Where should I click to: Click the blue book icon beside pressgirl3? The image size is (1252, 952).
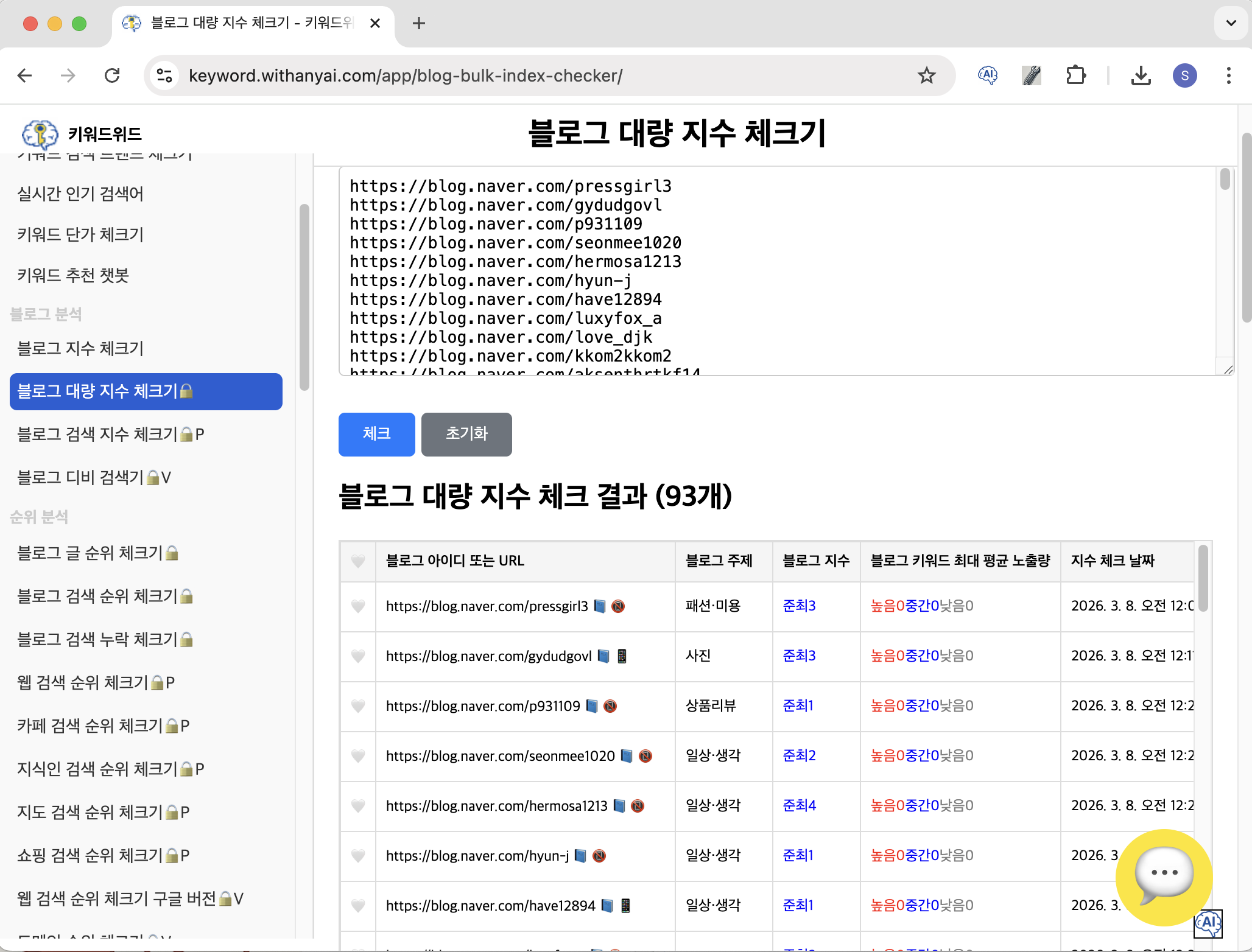[600, 606]
